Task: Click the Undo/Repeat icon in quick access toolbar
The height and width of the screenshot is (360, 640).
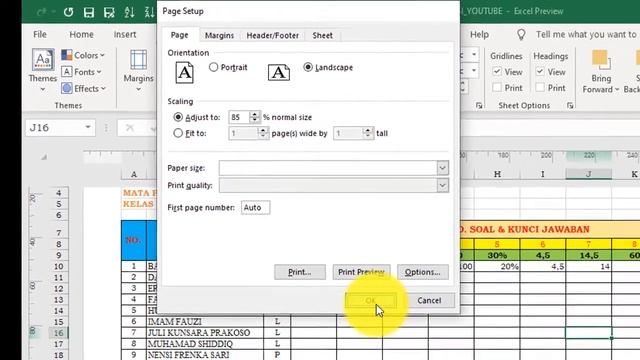Action: click(68, 12)
